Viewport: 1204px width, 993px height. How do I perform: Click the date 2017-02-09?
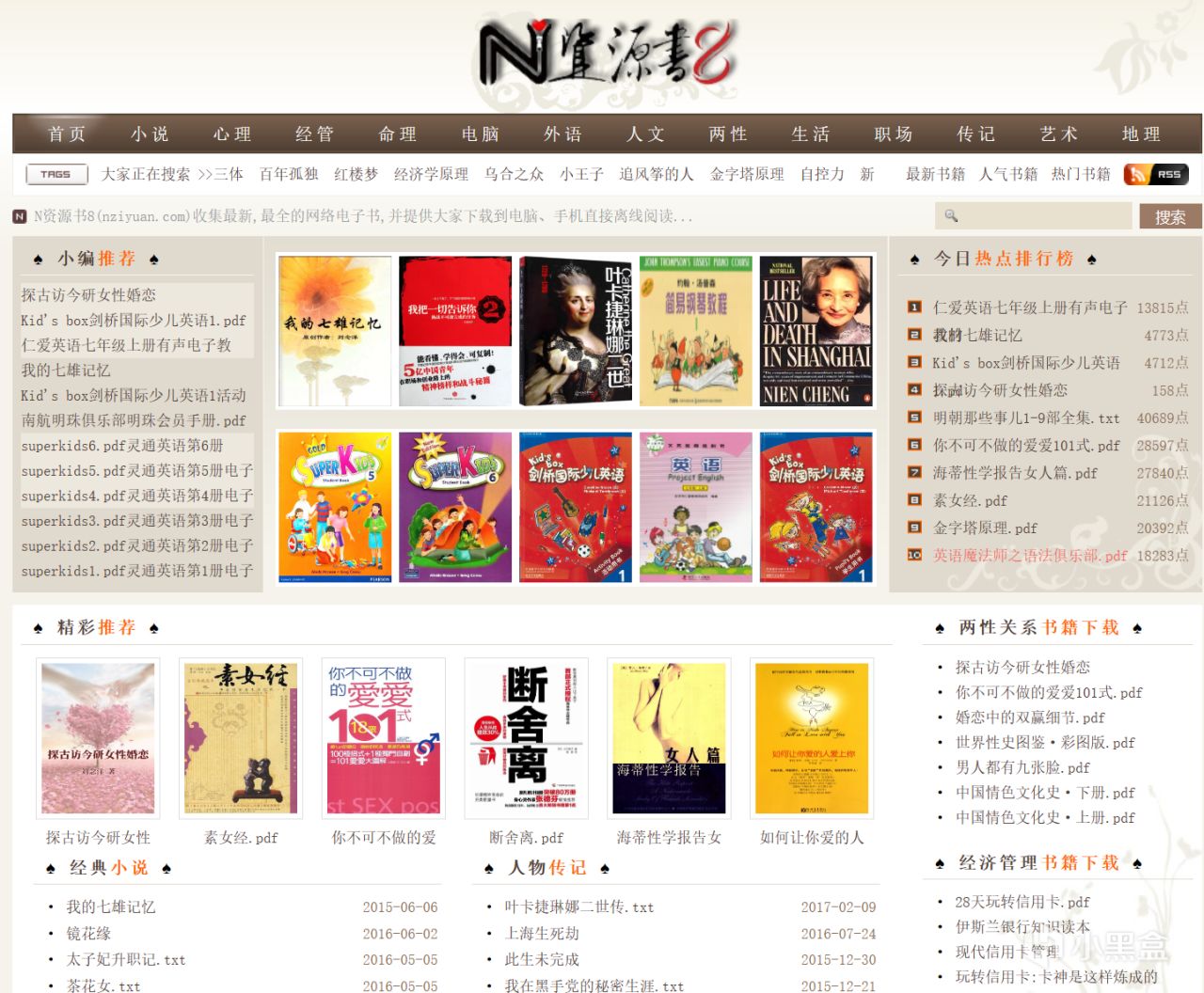838,907
